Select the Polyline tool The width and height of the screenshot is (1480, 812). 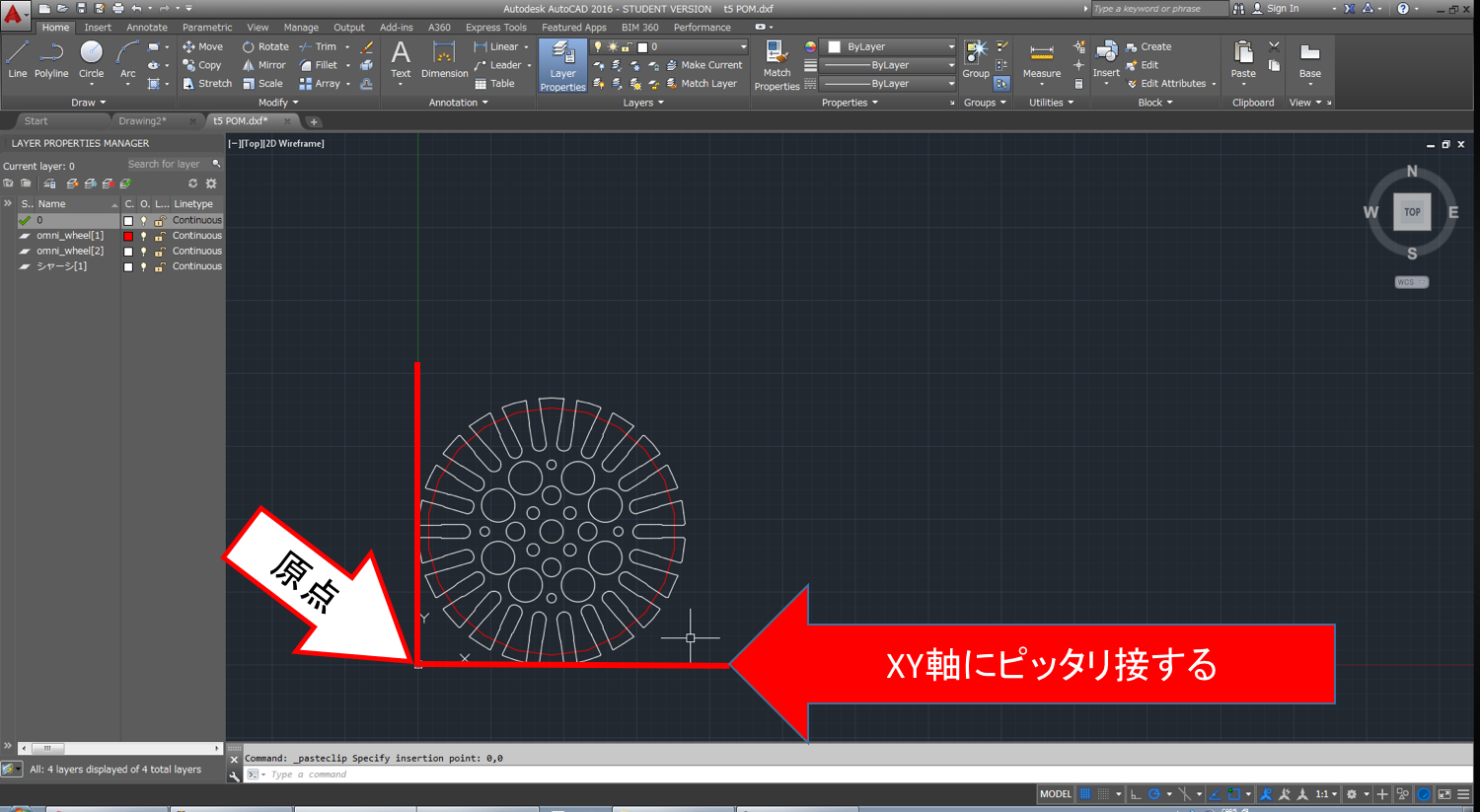pyautogui.click(x=51, y=60)
